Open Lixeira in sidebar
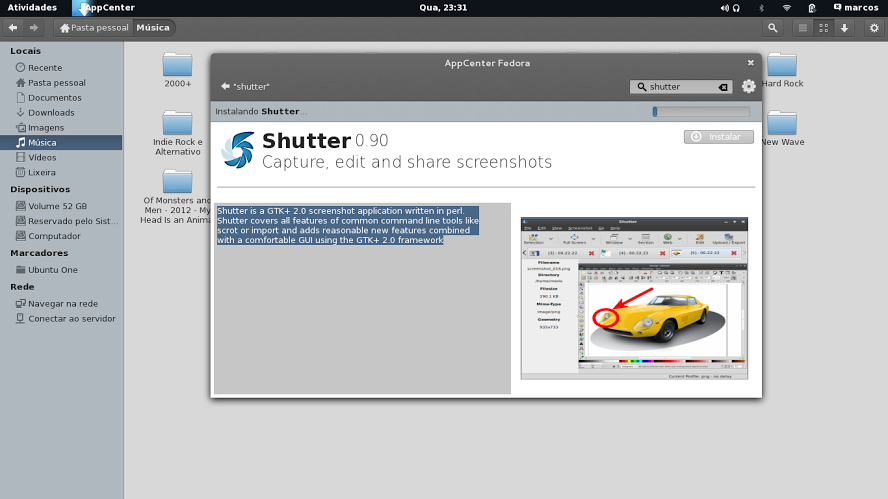 pos(61,172)
